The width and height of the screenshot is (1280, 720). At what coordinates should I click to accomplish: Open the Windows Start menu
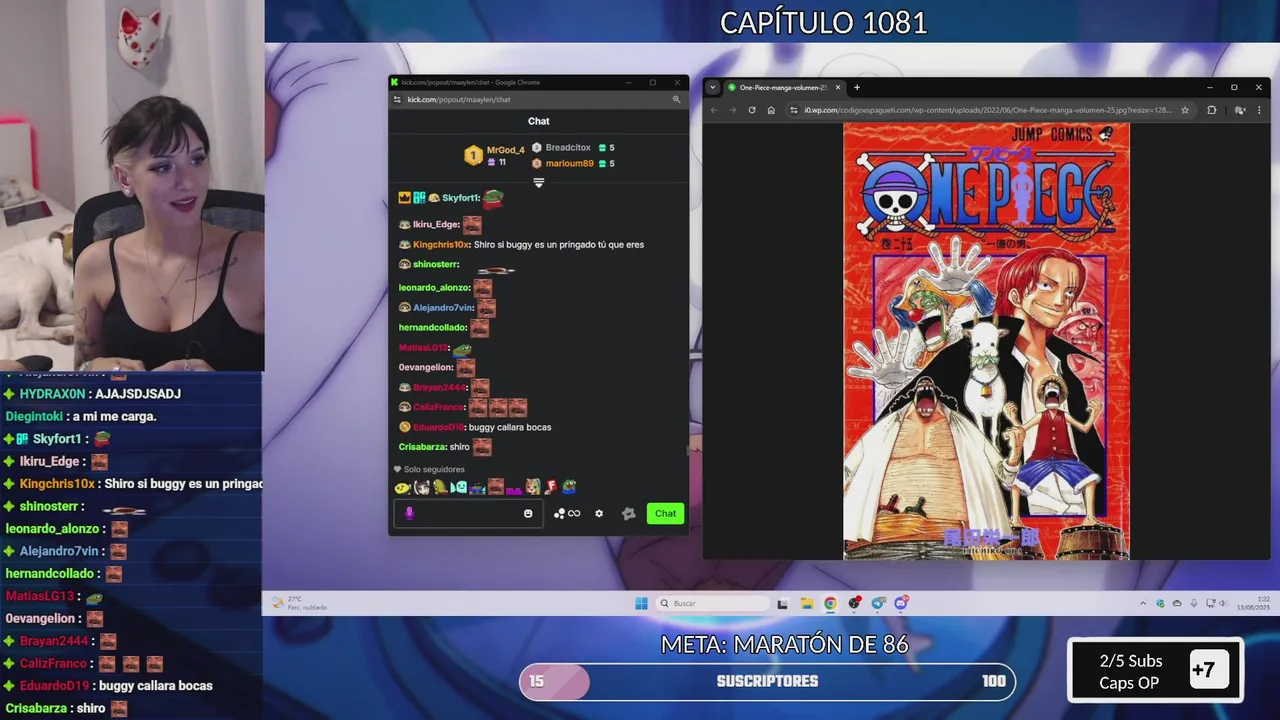641,603
